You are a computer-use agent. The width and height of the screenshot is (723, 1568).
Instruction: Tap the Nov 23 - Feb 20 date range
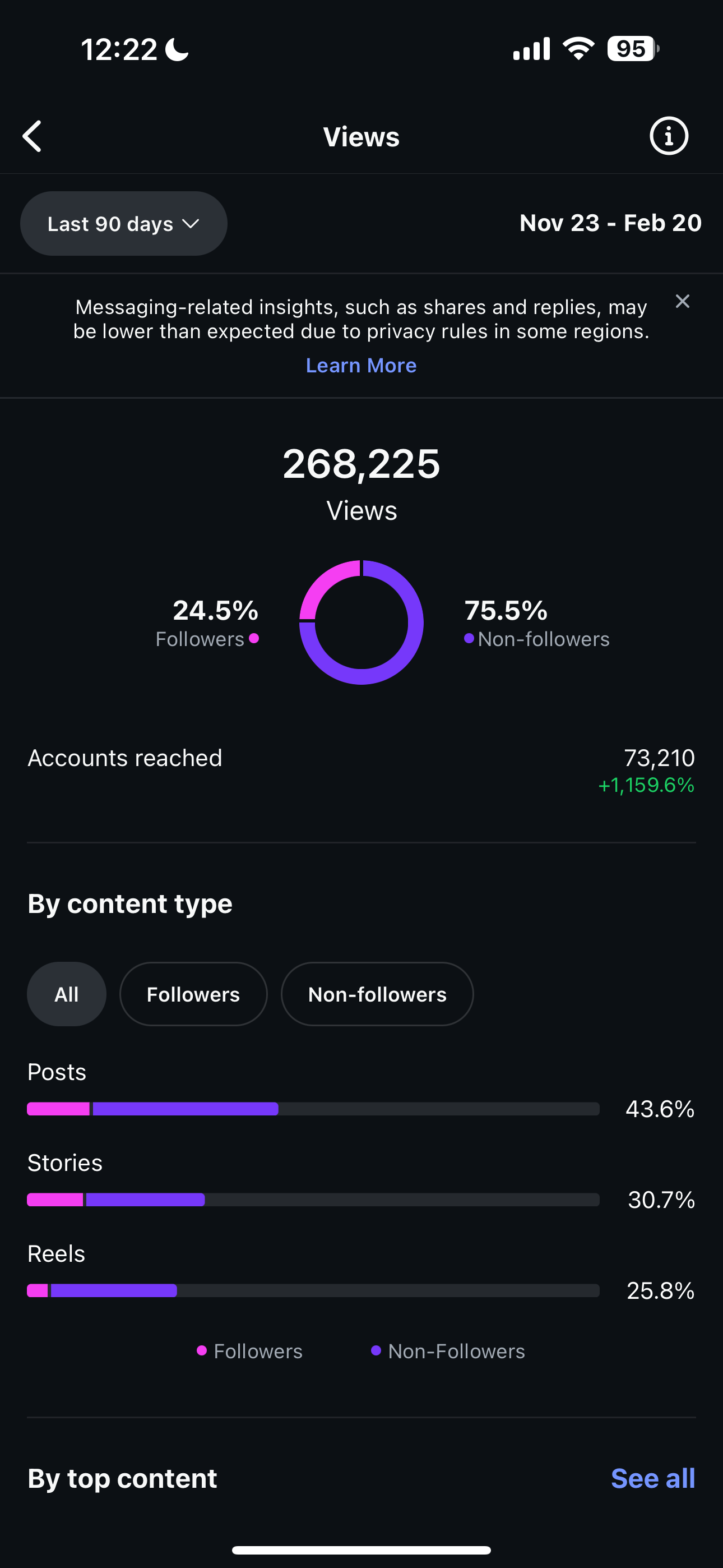coord(610,223)
